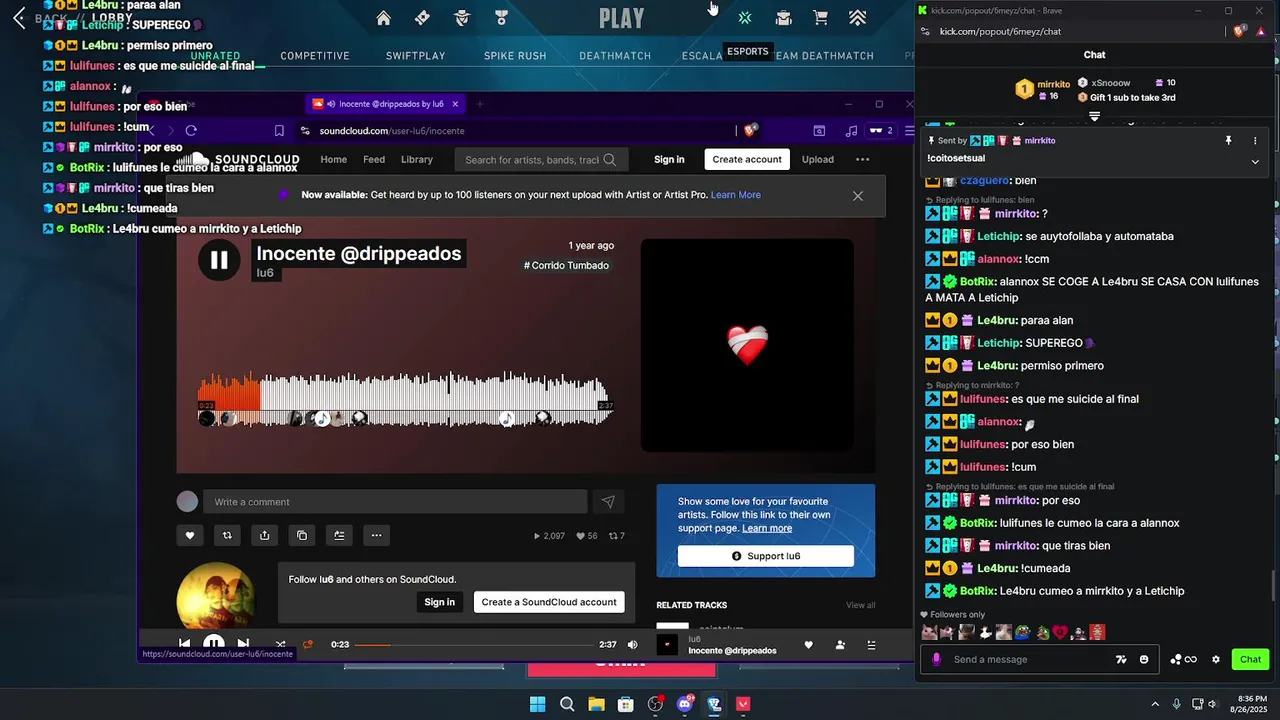The image size is (1280, 720).
Task: Click the Write a comment field
Action: point(395,502)
